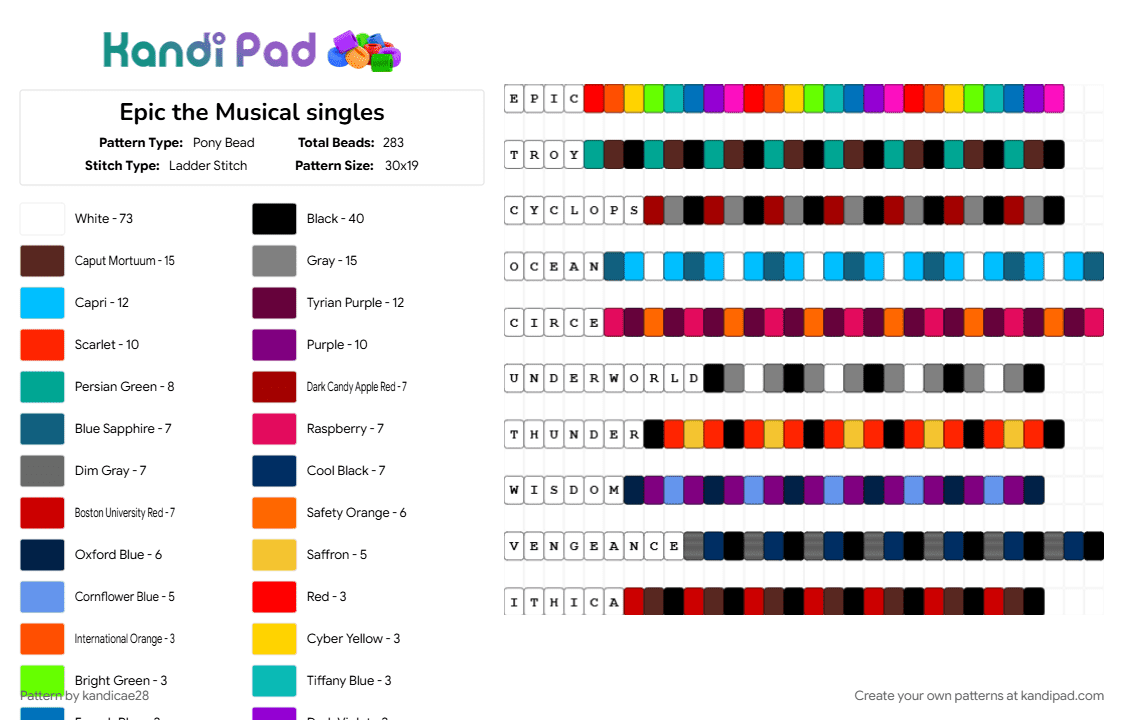Click the label White - 73

[104, 219]
